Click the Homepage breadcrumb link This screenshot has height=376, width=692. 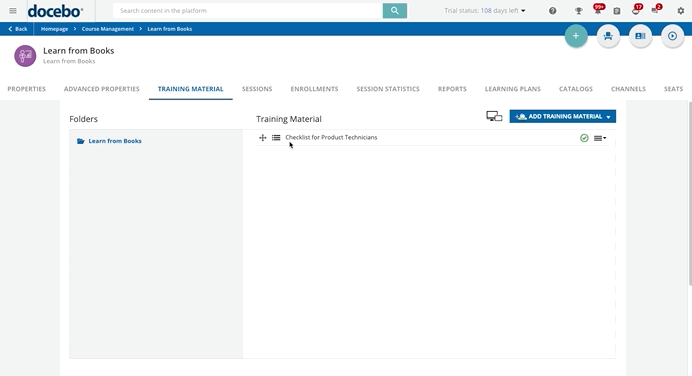click(x=54, y=29)
